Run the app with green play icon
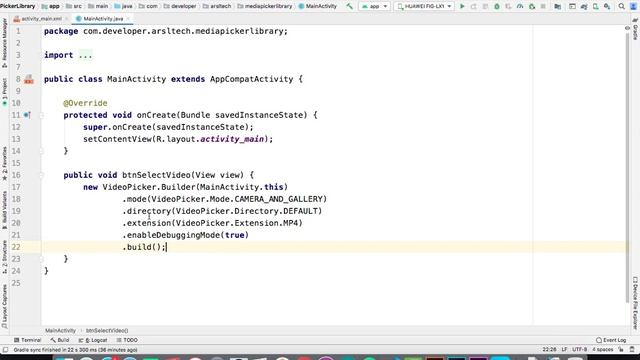 [462, 6]
